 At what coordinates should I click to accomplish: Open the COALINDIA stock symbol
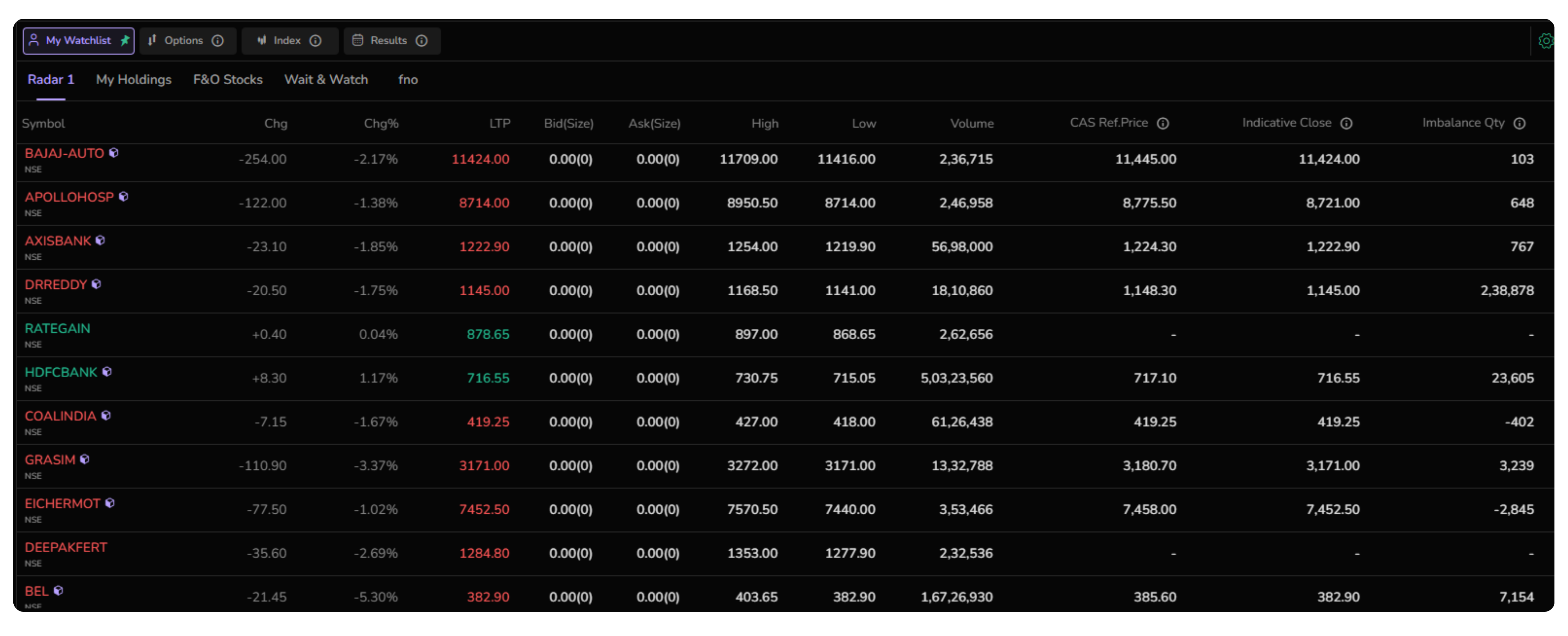click(60, 416)
